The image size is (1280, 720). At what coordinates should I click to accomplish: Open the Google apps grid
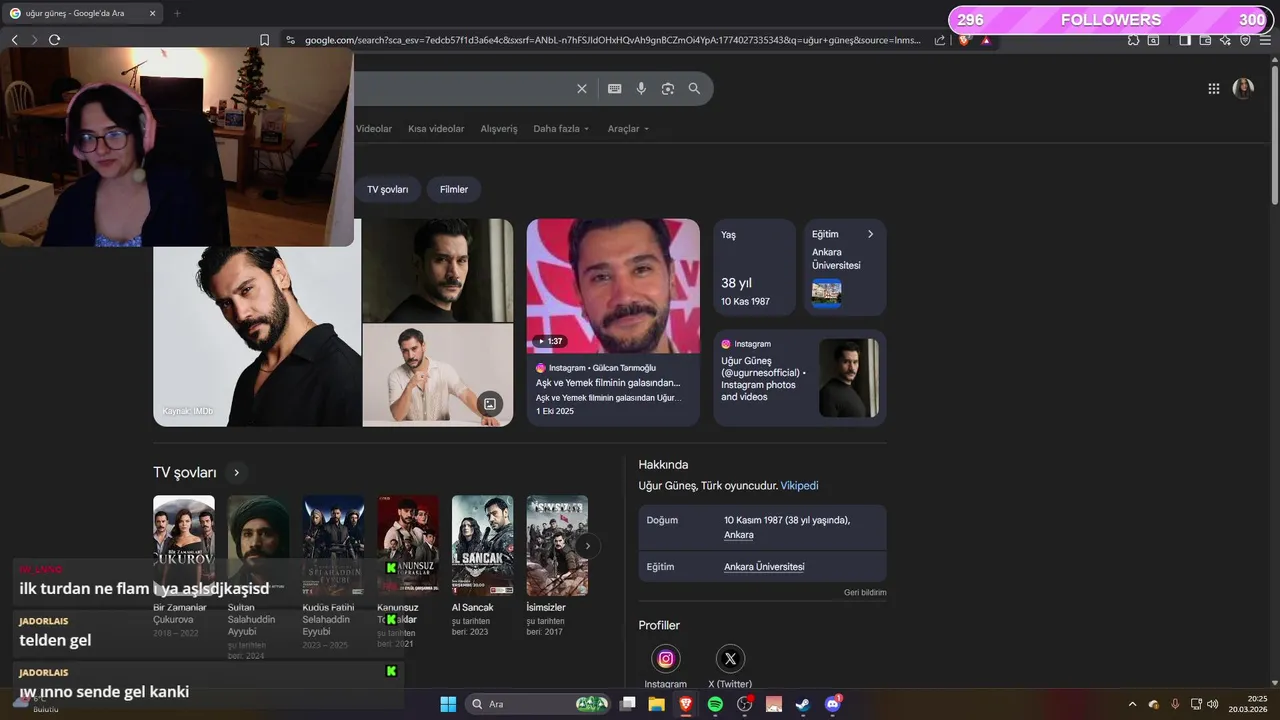coord(1214,89)
